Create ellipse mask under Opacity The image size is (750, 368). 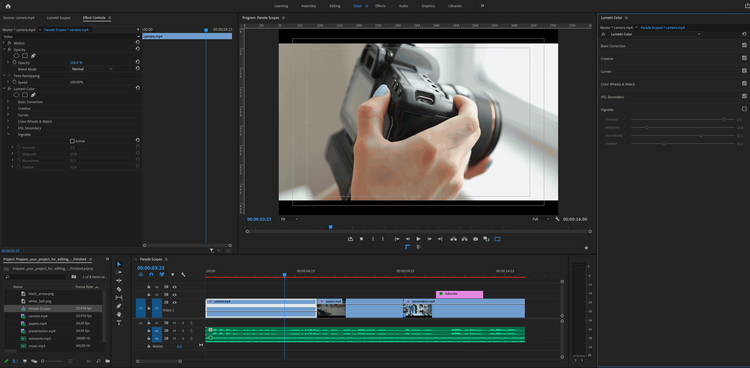tap(16, 56)
